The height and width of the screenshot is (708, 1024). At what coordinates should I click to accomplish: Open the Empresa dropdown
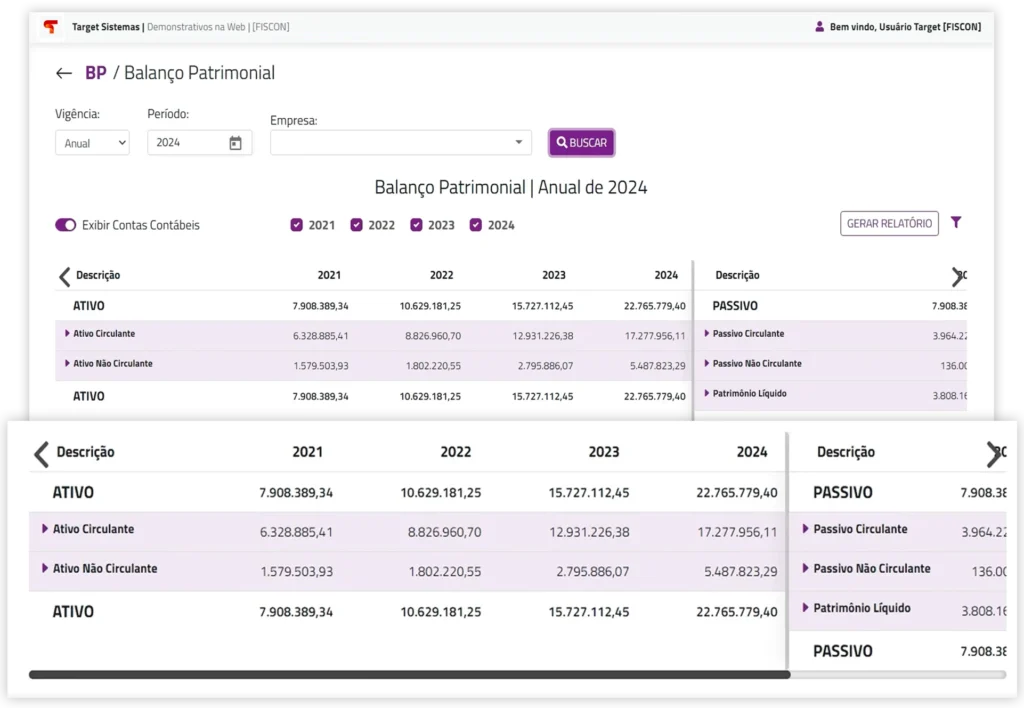(401, 143)
